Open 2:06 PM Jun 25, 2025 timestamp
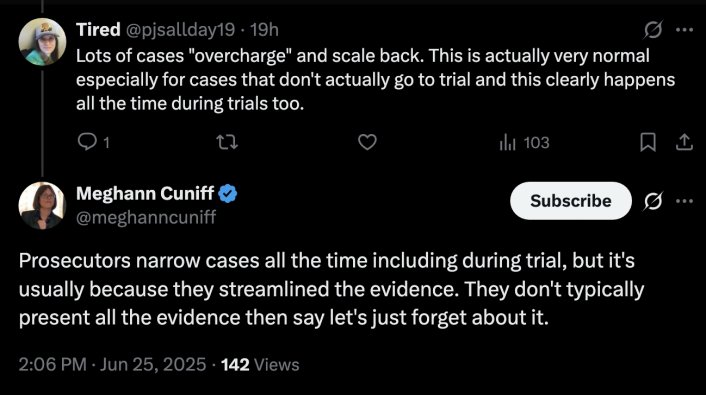Screen dimensions: 706x395 tap(112, 364)
